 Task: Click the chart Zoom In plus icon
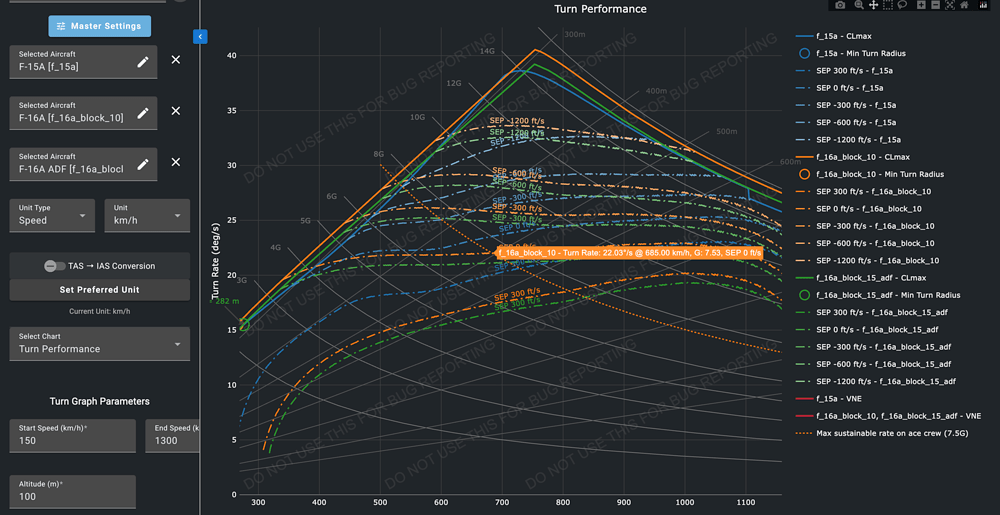tap(919, 6)
